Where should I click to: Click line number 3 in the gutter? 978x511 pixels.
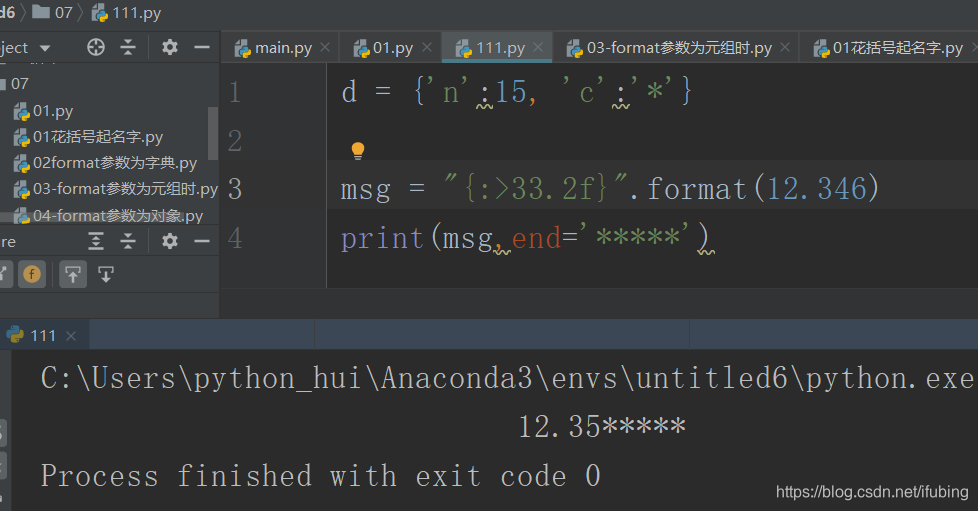(235, 189)
